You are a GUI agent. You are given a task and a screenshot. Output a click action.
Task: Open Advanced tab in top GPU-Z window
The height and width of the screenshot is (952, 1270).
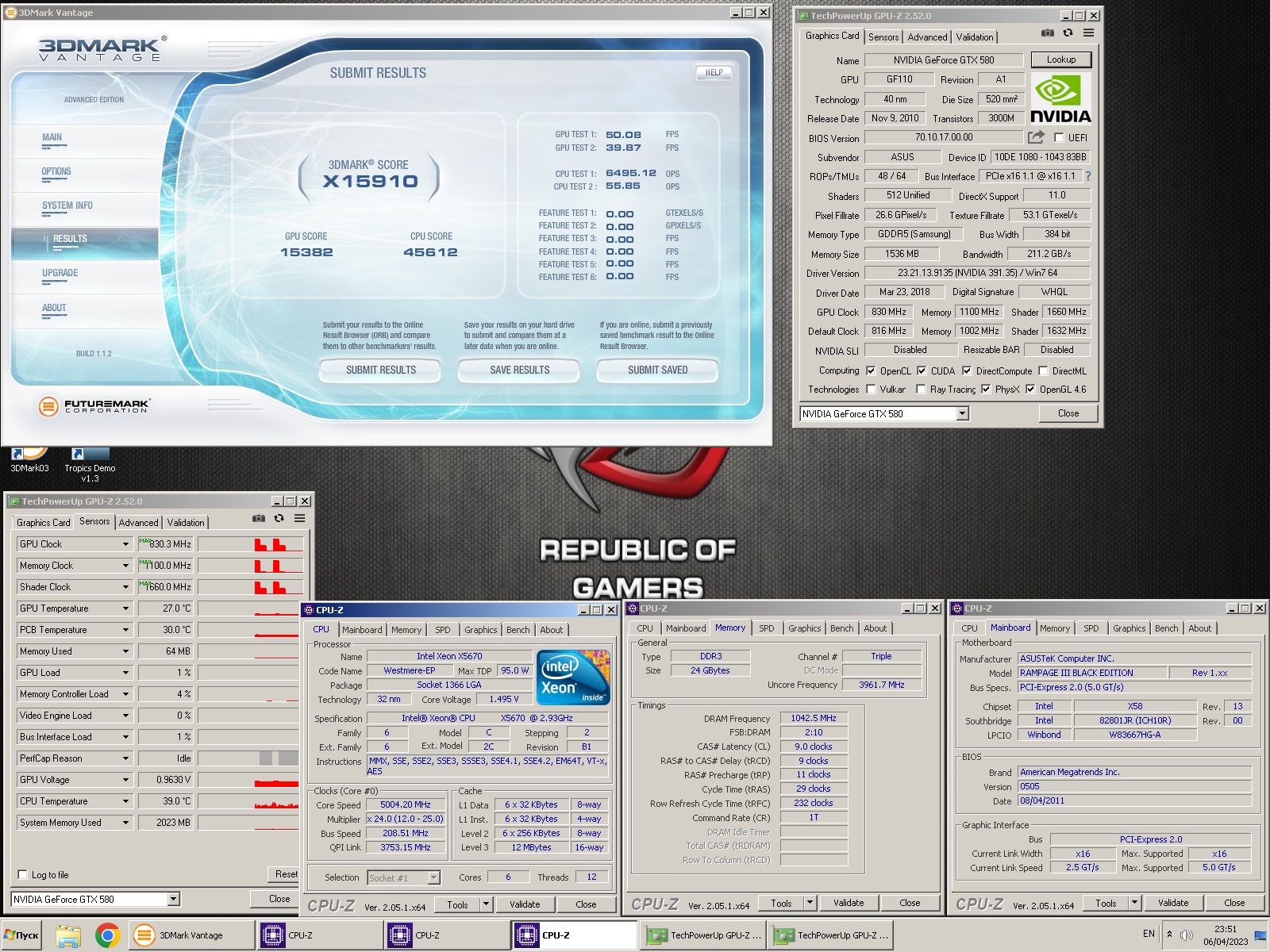[x=927, y=37]
